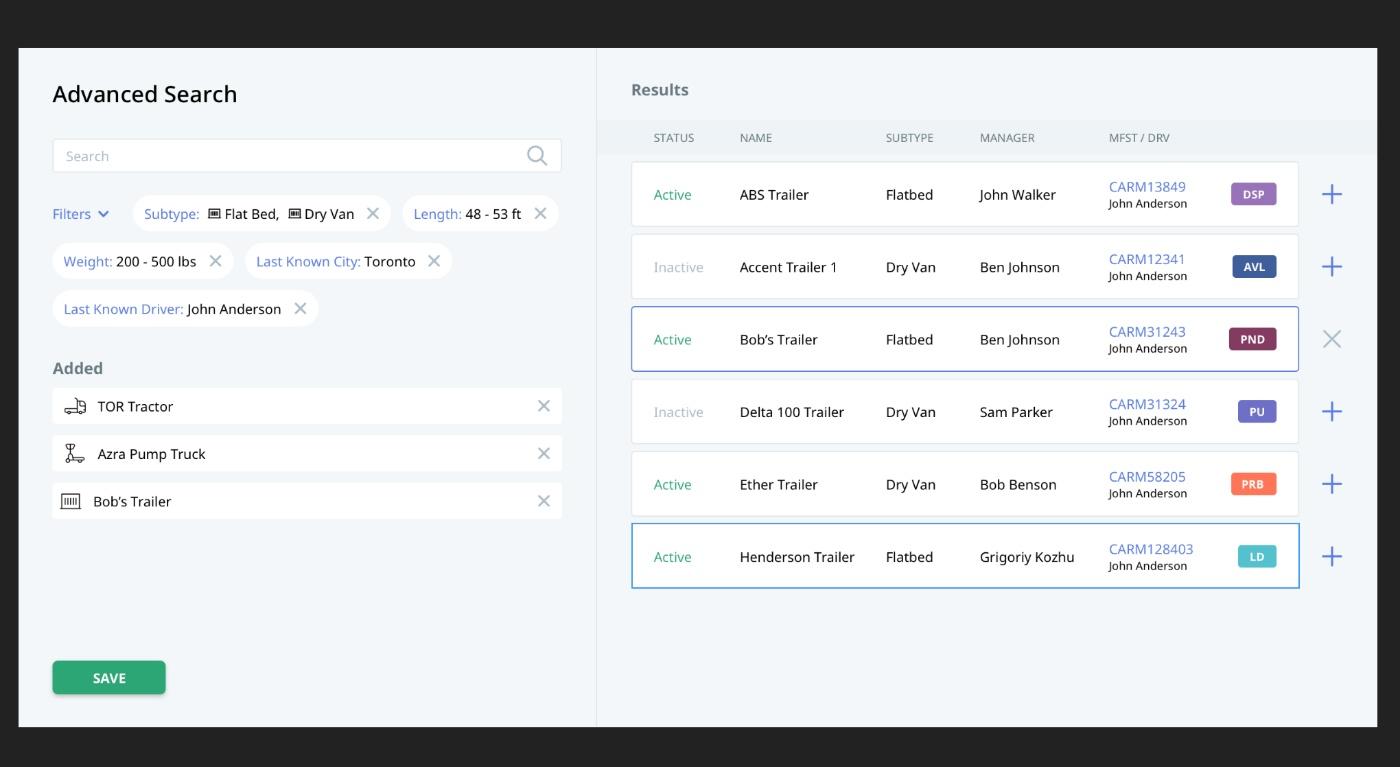Click Inactive status of Accent Trailer 1
The width and height of the screenshot is (1400, 767).
coord(678,267)
